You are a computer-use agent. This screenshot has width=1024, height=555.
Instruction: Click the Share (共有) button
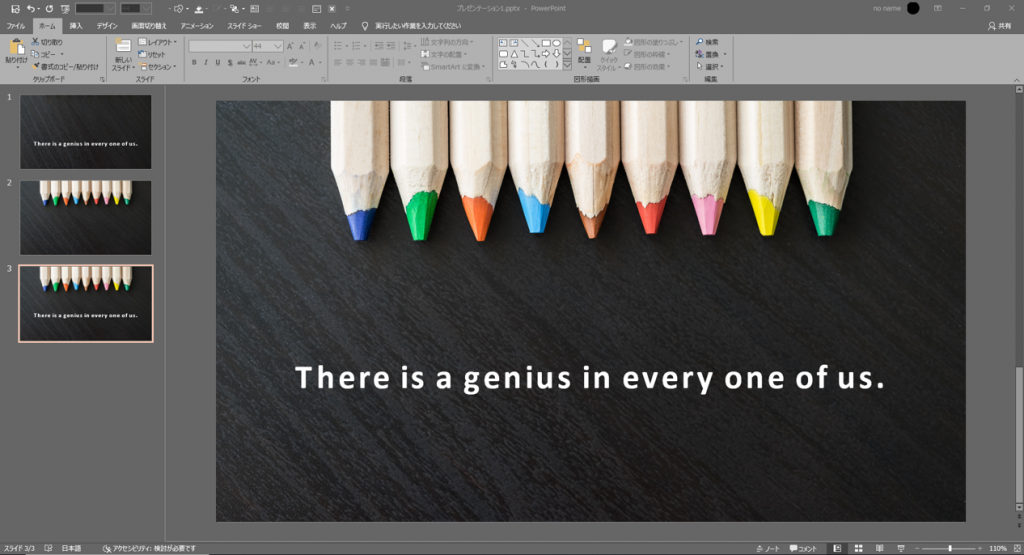tap(999, 26)
